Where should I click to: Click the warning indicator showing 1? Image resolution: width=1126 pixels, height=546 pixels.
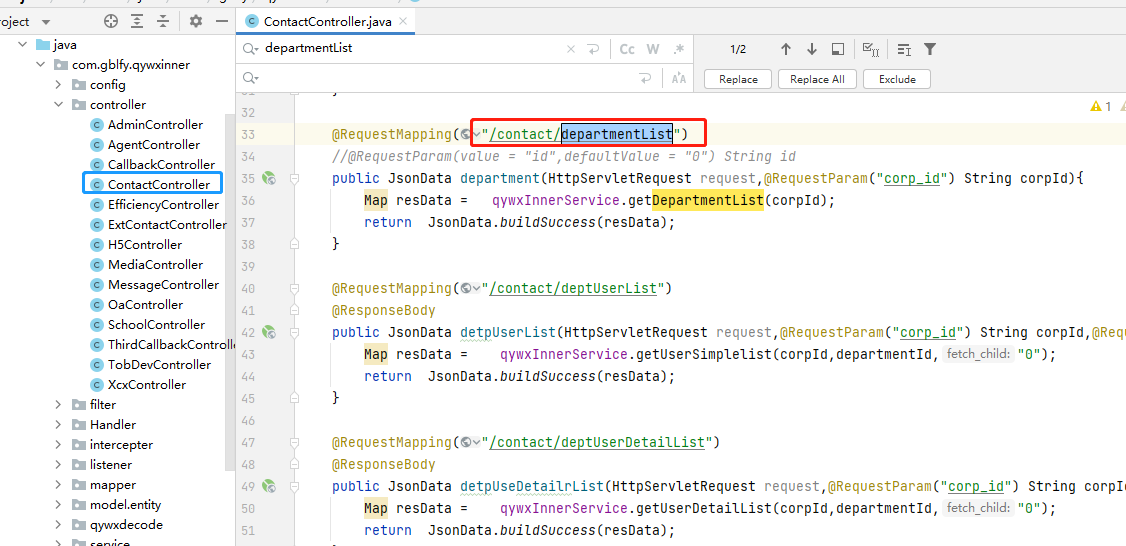(x=1101, y=106)
